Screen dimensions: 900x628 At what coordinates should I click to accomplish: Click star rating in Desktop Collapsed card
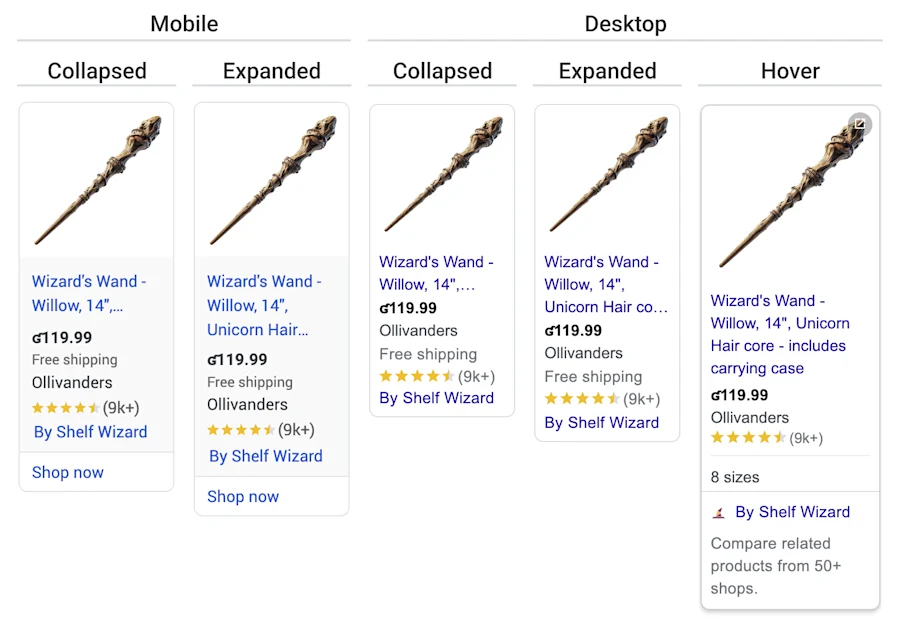[x=417, y=377]
